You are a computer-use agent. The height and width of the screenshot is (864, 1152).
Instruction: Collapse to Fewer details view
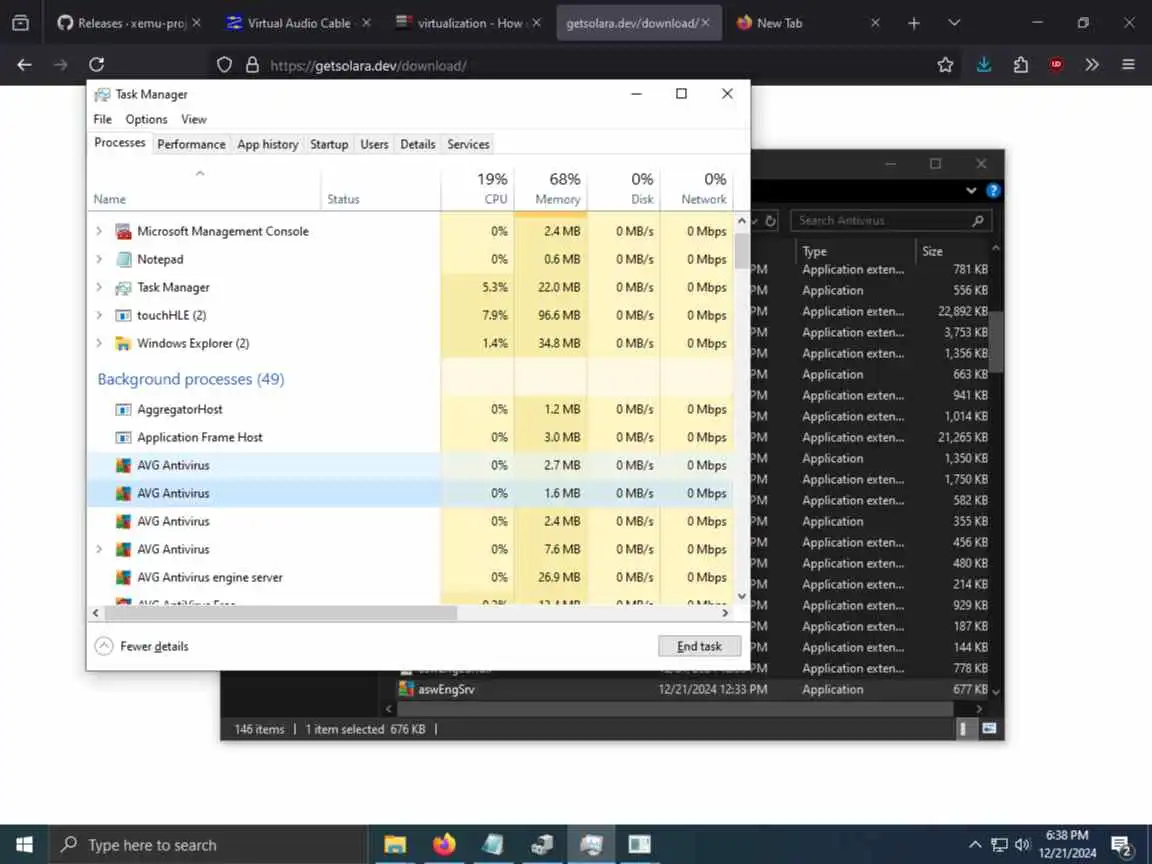[142, 646]
